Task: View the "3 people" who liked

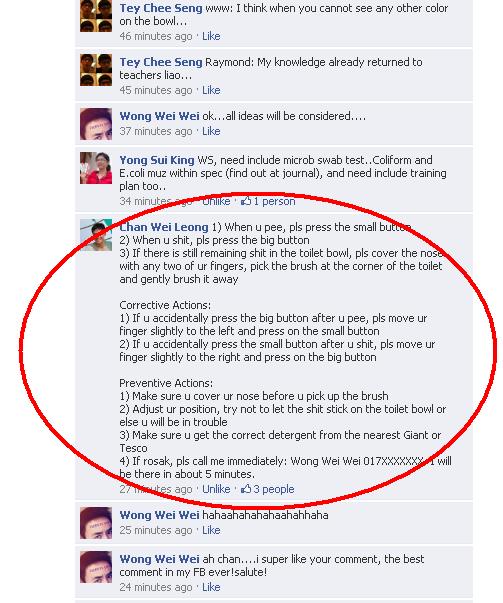Action: pyautogui.click(x=274, y=489)
